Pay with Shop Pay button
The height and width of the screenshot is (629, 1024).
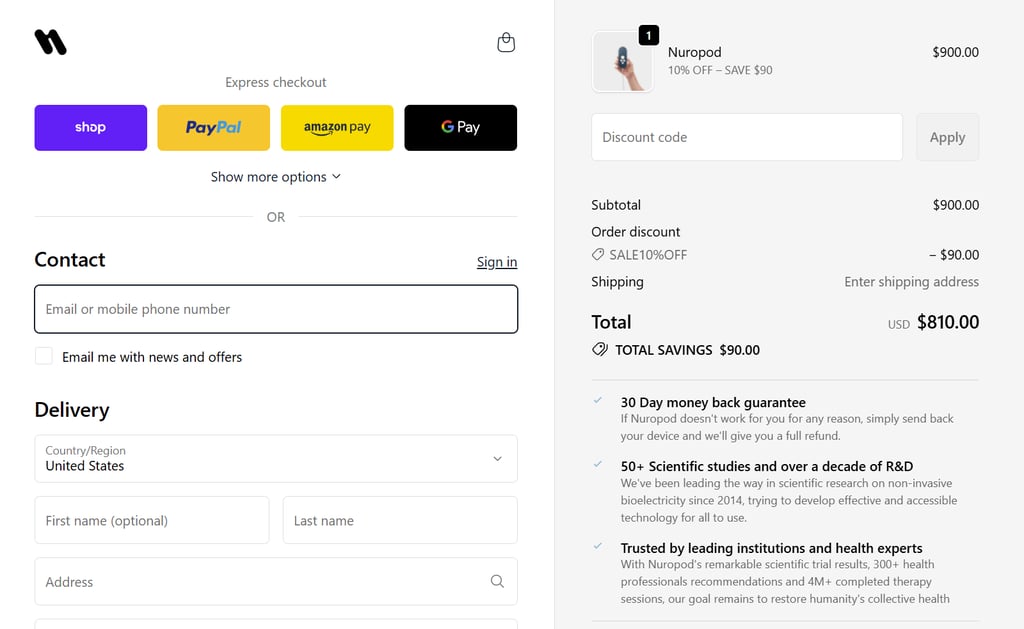[x=91, y=127]
